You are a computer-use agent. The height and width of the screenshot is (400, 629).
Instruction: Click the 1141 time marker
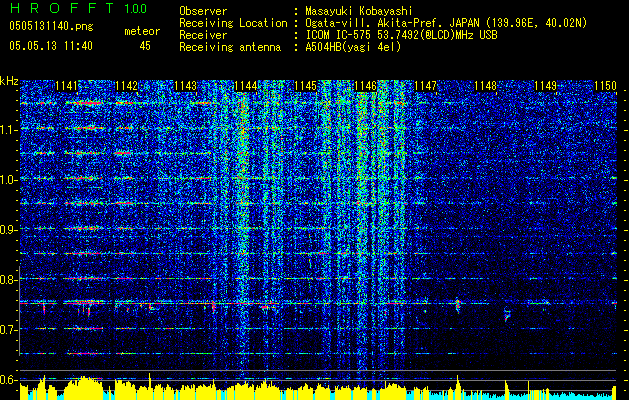(x=66, y=86)
